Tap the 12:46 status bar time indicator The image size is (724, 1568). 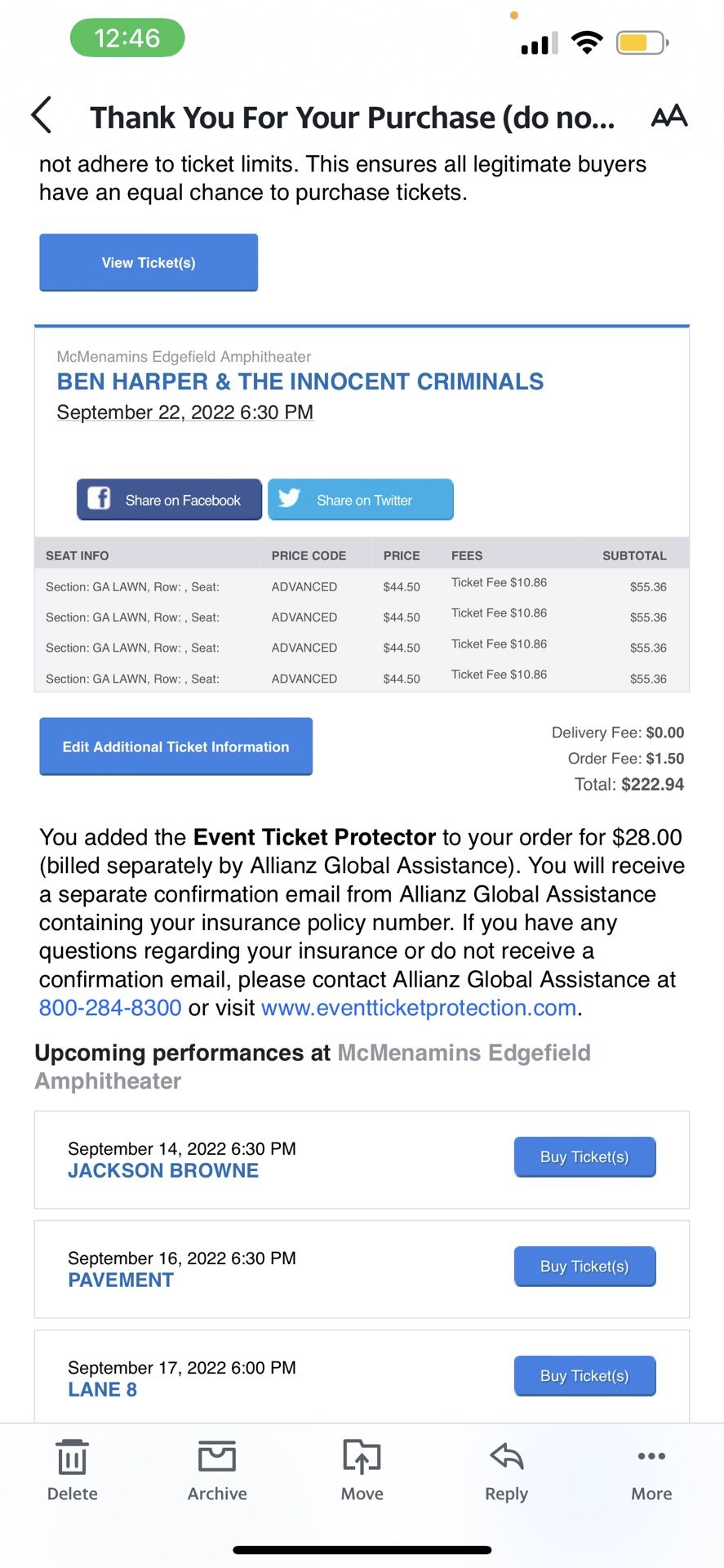pyautogui.click(x=127, y=38)
